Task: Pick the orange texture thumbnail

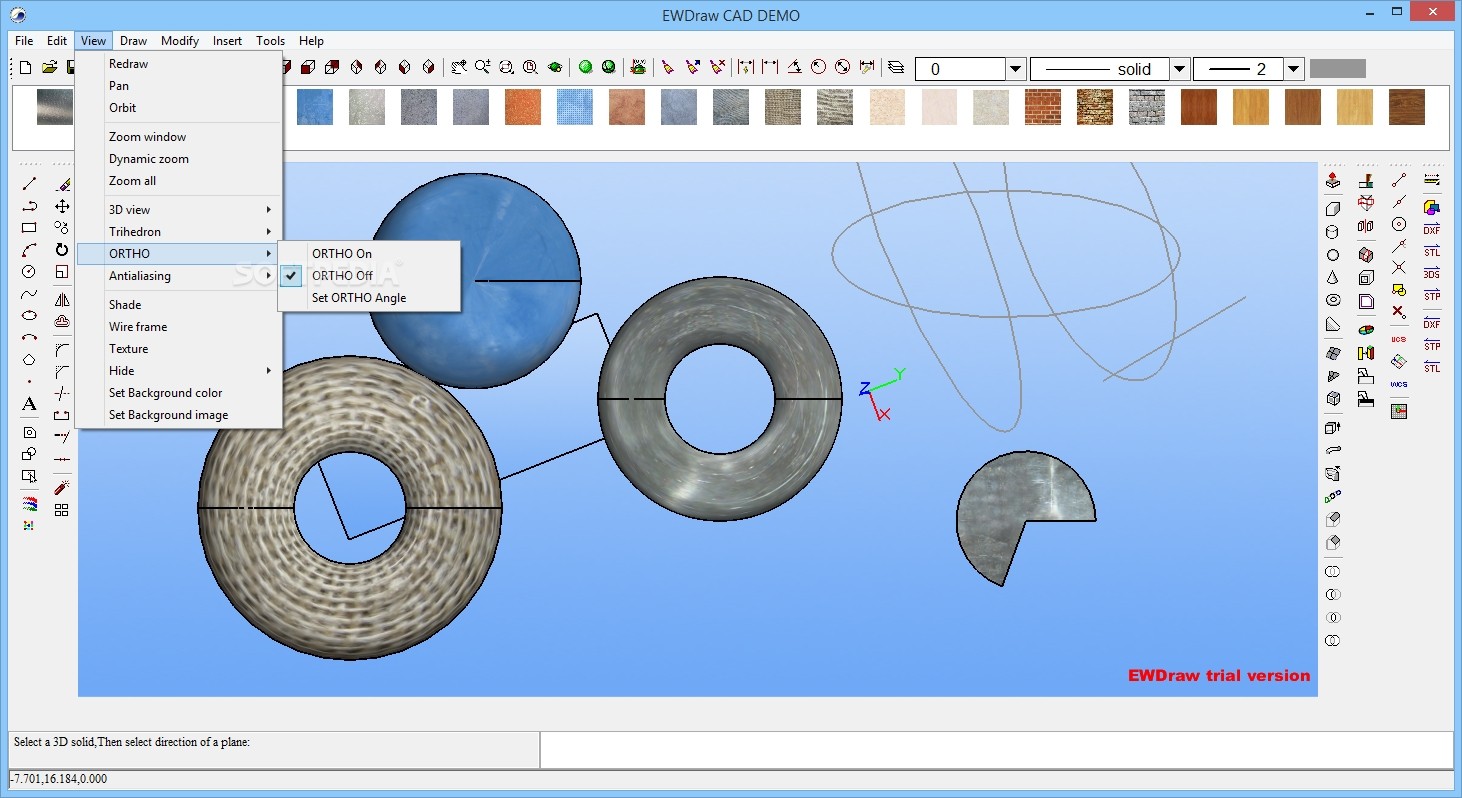Action: pos(523,107)
